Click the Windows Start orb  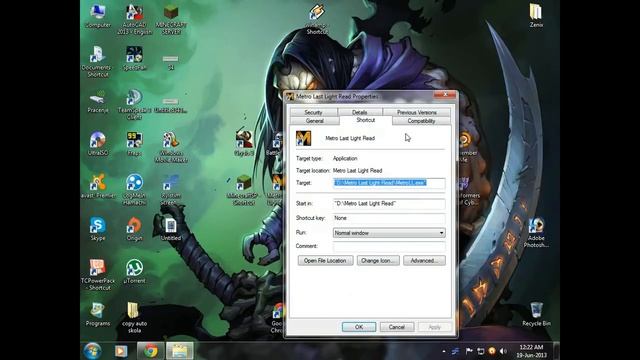coord(93,351)
